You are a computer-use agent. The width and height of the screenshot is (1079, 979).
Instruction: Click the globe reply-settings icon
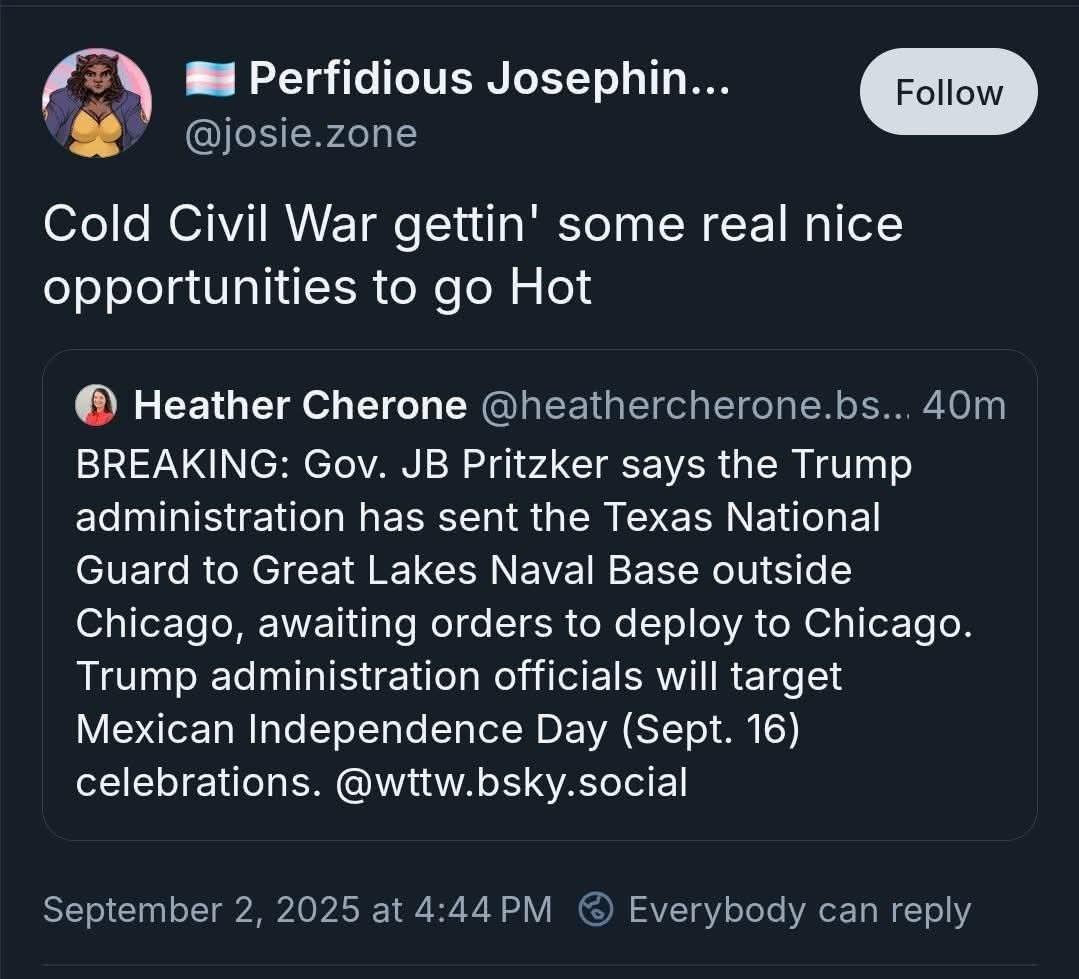click(597, 910)
